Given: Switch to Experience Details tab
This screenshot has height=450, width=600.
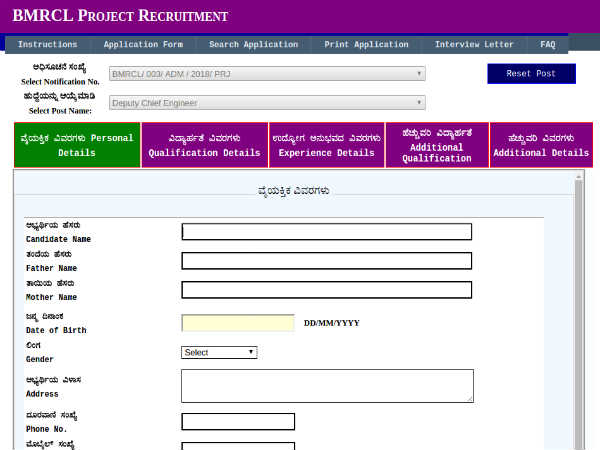Looking at the screenshot, I should [x=326, y=145].
